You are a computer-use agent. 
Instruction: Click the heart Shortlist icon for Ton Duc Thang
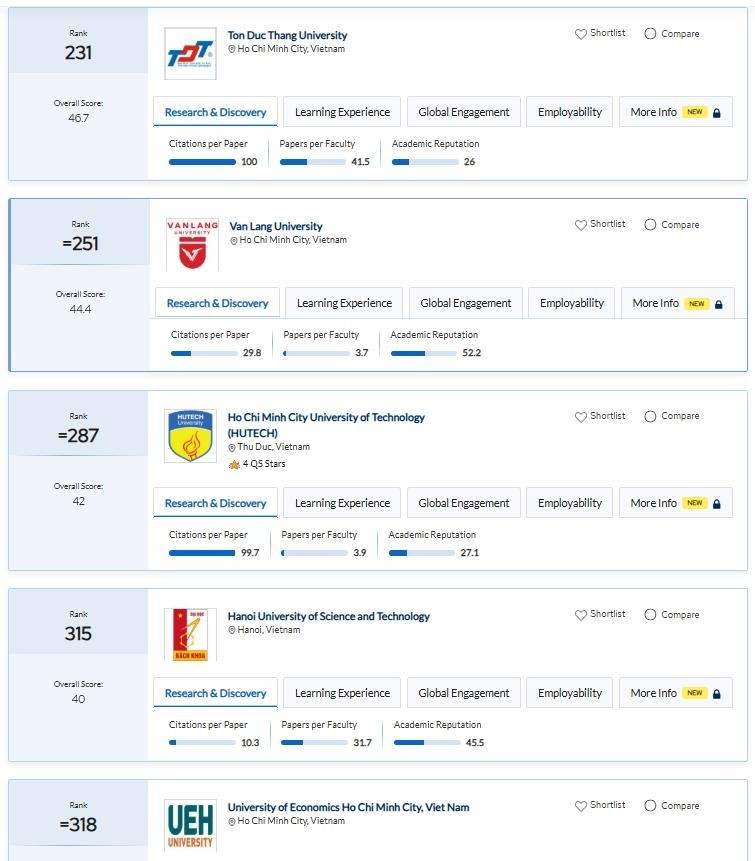tap(580, 34)
